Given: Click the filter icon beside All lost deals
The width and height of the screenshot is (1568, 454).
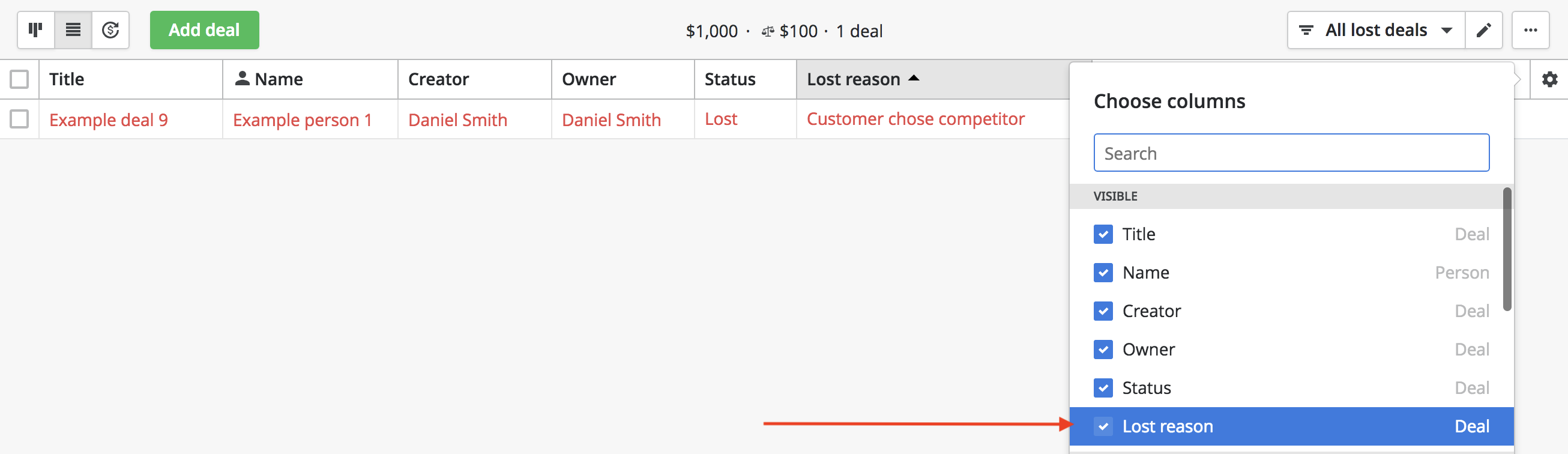Looking at the screenshot, I should tap(1306, 30).
